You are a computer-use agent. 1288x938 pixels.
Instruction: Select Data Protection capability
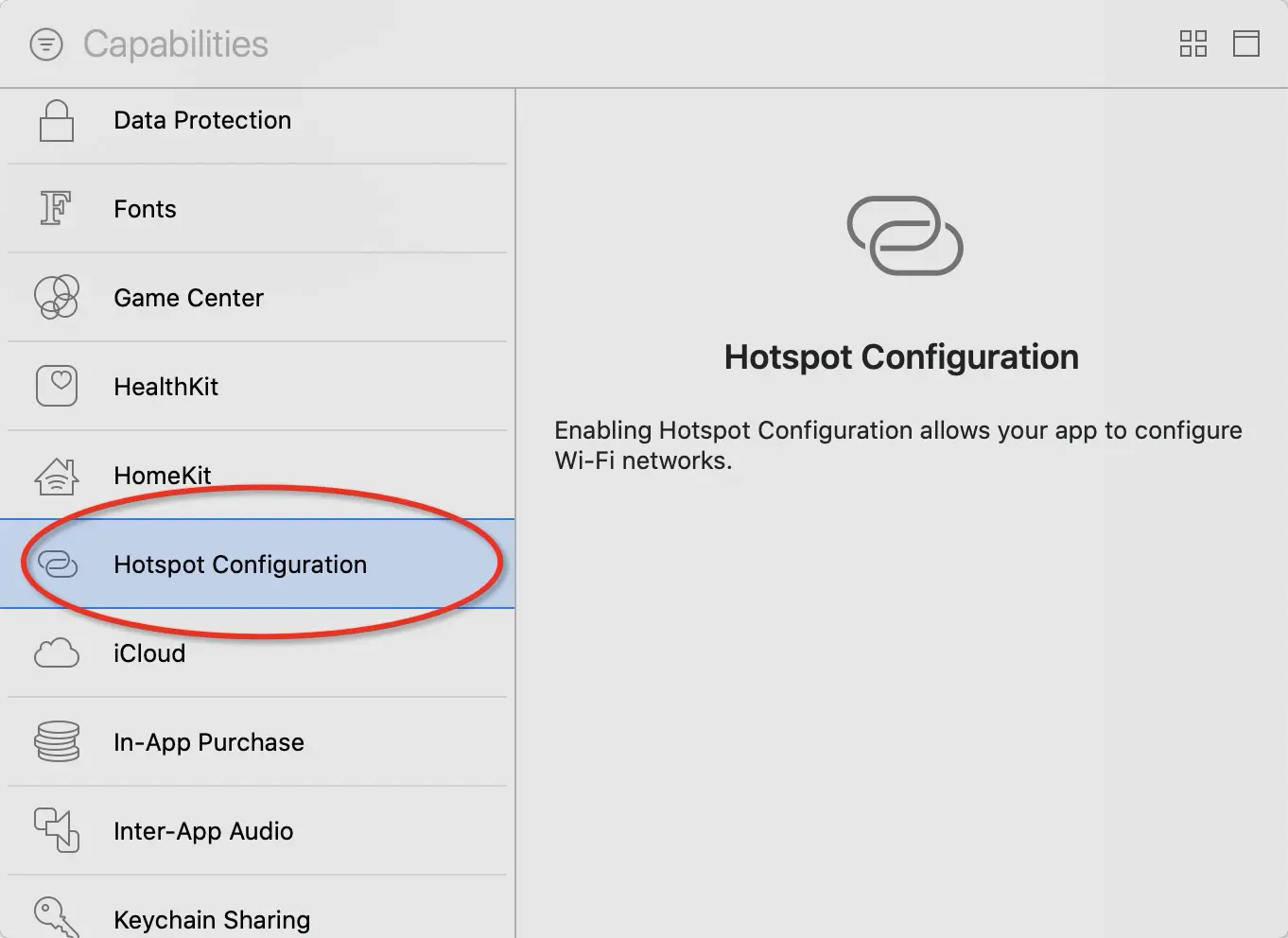[202, 120]
